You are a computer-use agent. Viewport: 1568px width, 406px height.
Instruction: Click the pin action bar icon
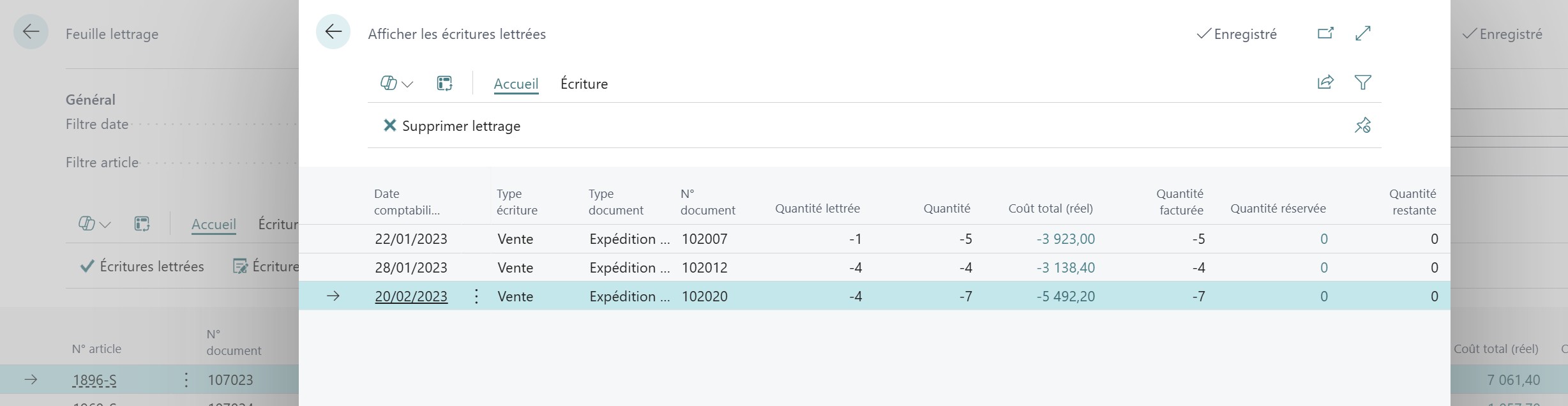pyautogui.click(x=1362, y=125)
